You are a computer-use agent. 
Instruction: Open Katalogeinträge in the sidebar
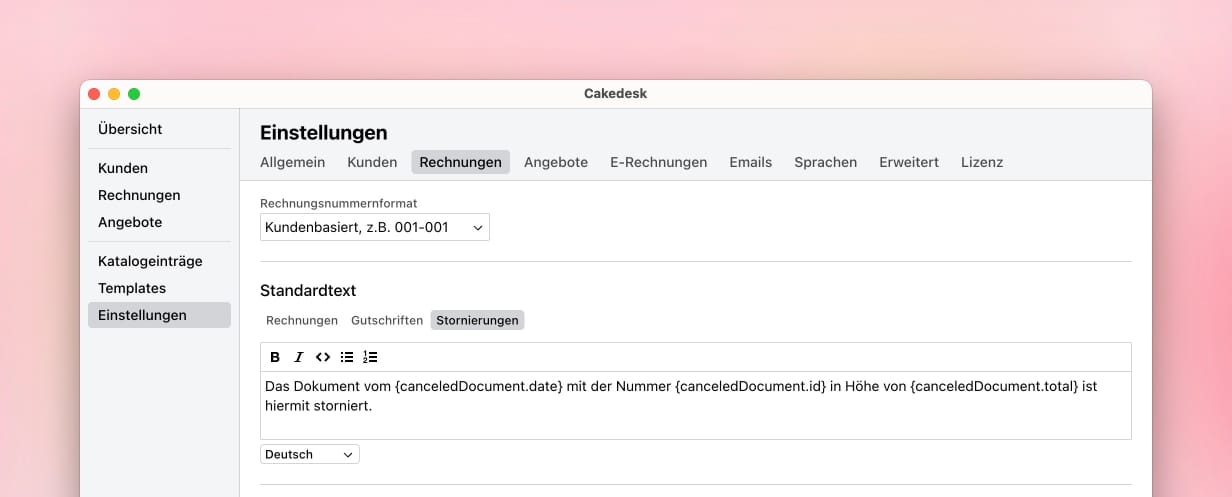point(159,261)
